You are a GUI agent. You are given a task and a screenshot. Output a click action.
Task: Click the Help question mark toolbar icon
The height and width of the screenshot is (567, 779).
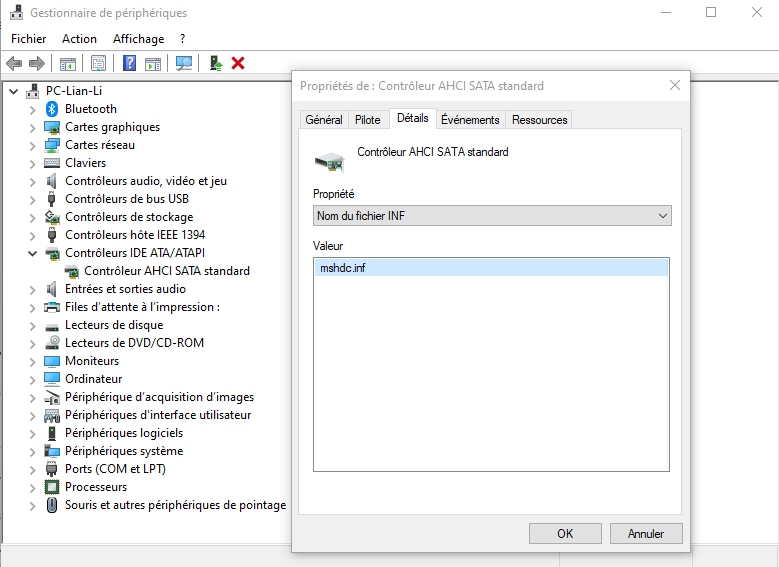[x=129, y=63]
